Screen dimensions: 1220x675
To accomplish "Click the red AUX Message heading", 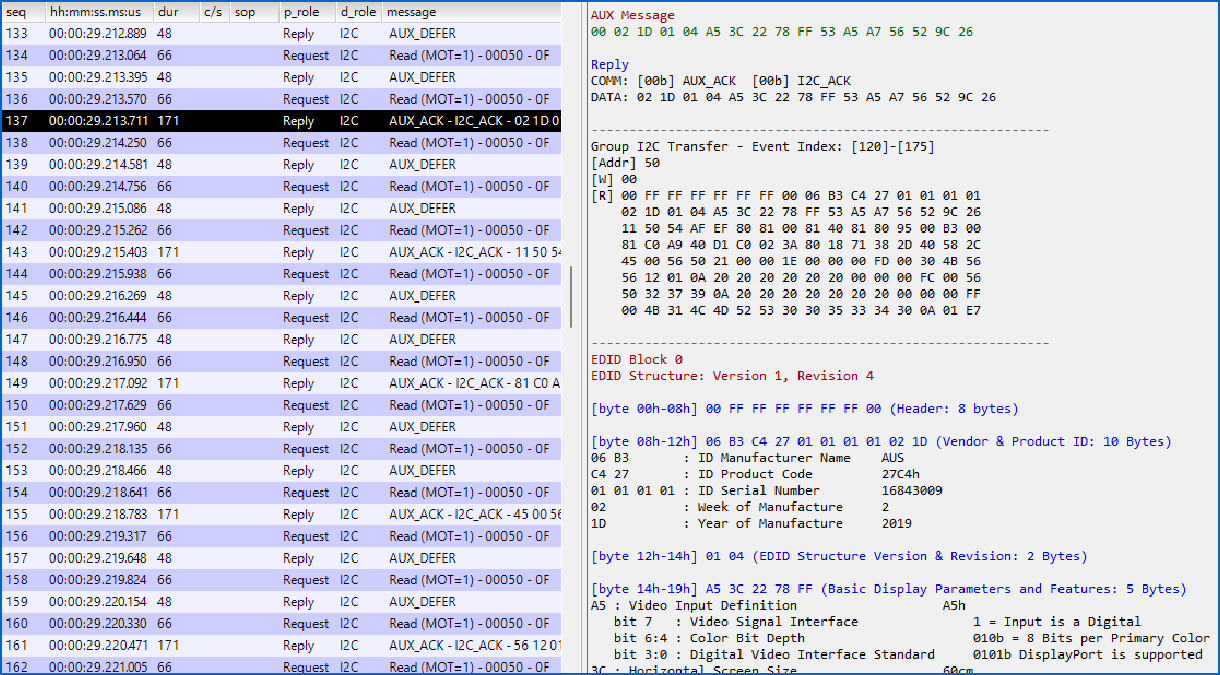I will click(x=632, y=15).
